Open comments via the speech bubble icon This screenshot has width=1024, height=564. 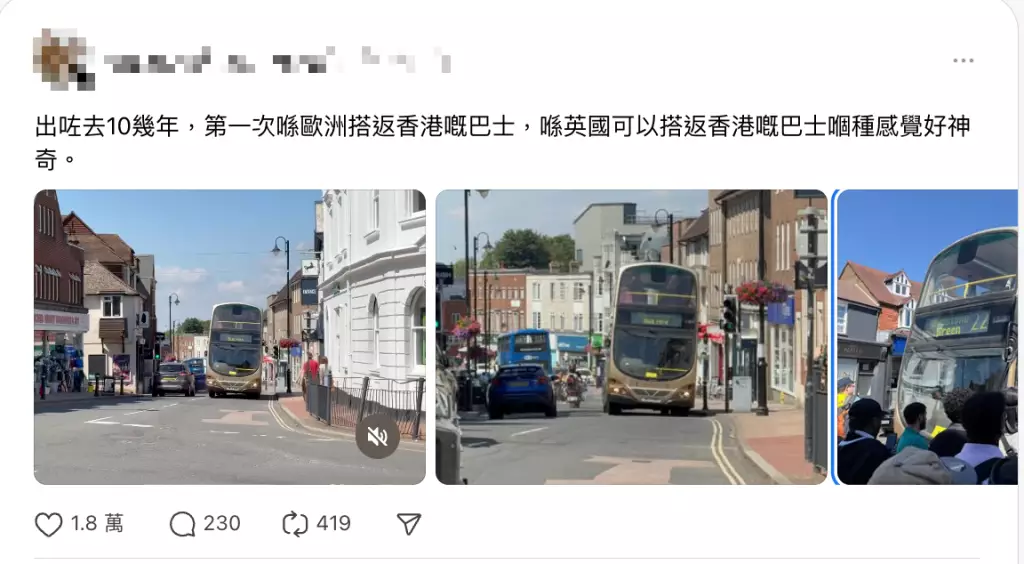tap(182, 524)
